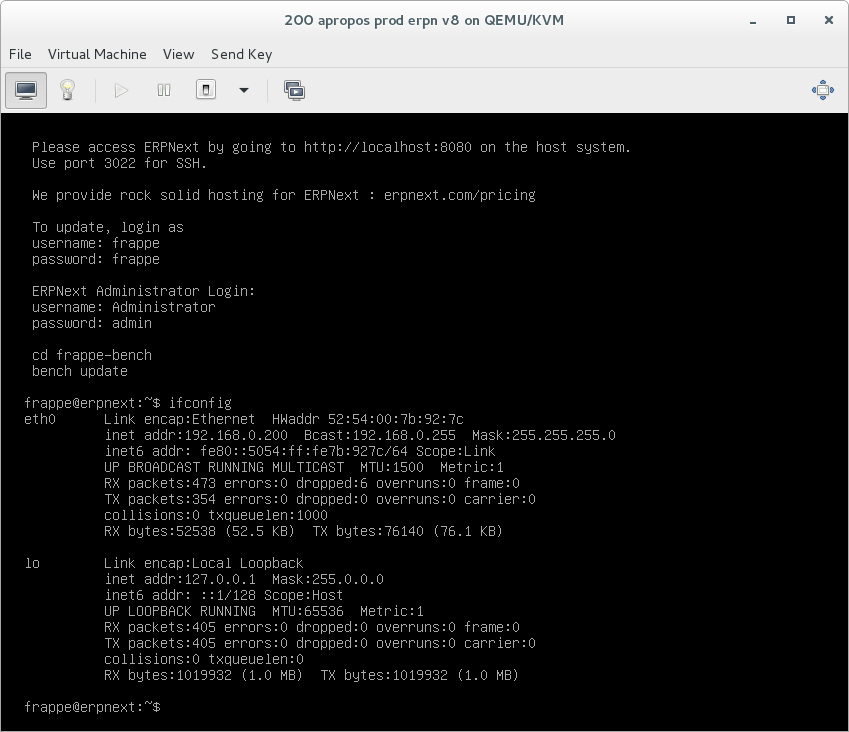Click the eth0 interface name
The height and width of the screenshot is (732, 849).
[40, 420]
